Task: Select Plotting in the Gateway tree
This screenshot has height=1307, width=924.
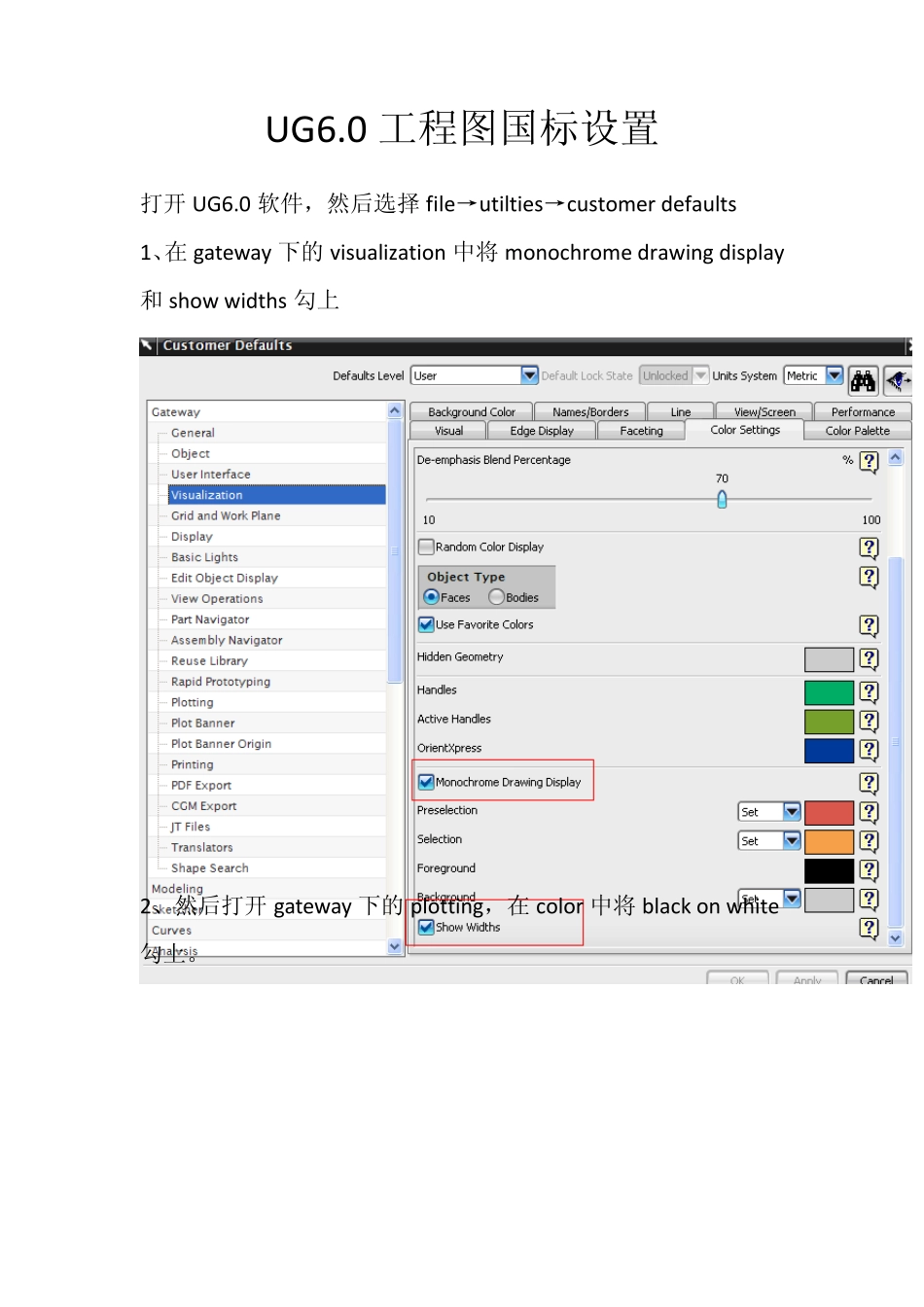Action: pos(193,702)
